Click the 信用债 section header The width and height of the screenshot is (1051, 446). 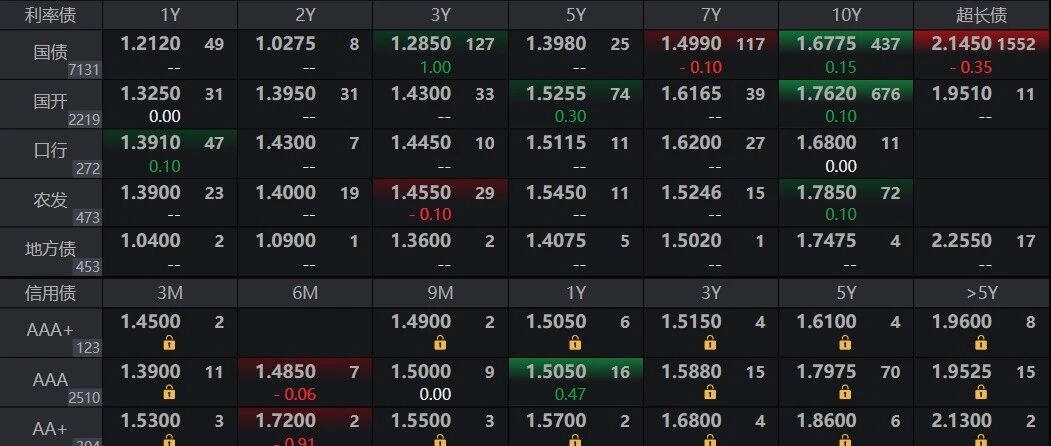point(51,293)
